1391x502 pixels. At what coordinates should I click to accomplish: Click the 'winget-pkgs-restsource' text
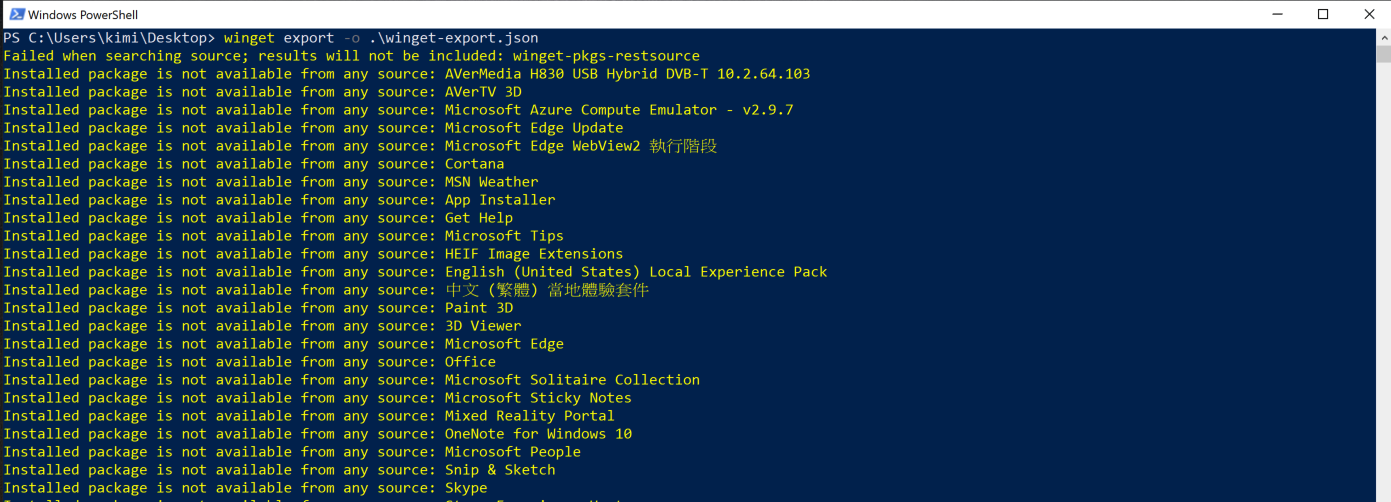point(606,56)
